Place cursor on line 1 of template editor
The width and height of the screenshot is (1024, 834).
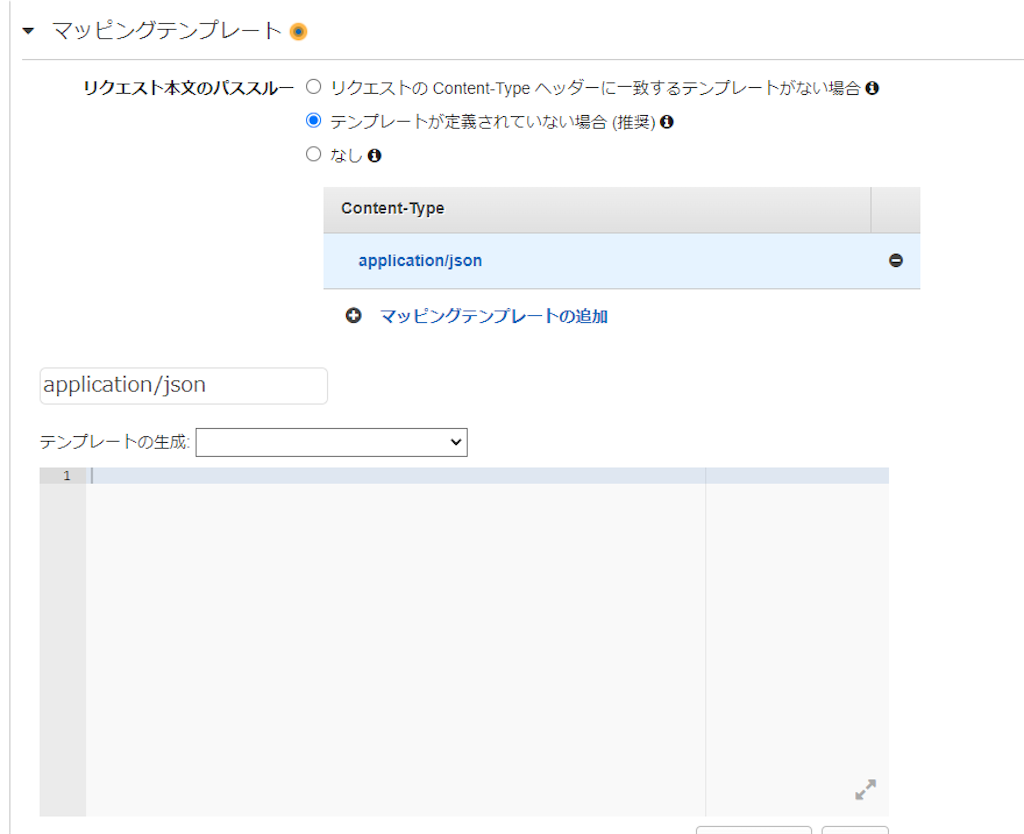[487, 475]
